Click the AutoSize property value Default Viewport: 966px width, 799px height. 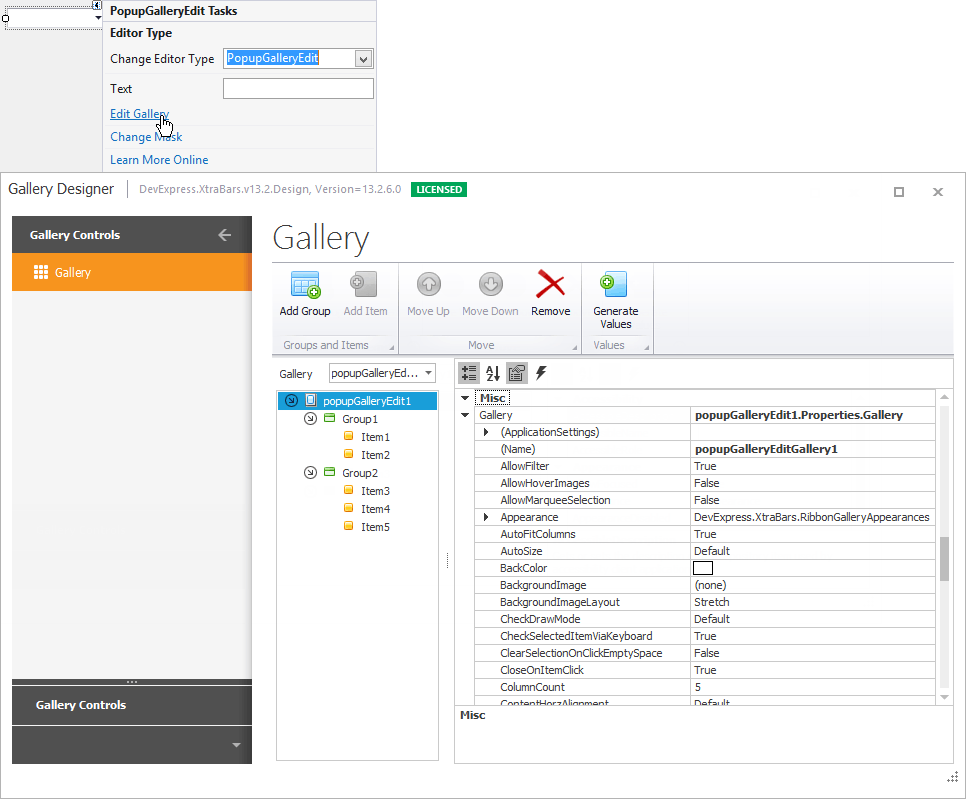712,551
